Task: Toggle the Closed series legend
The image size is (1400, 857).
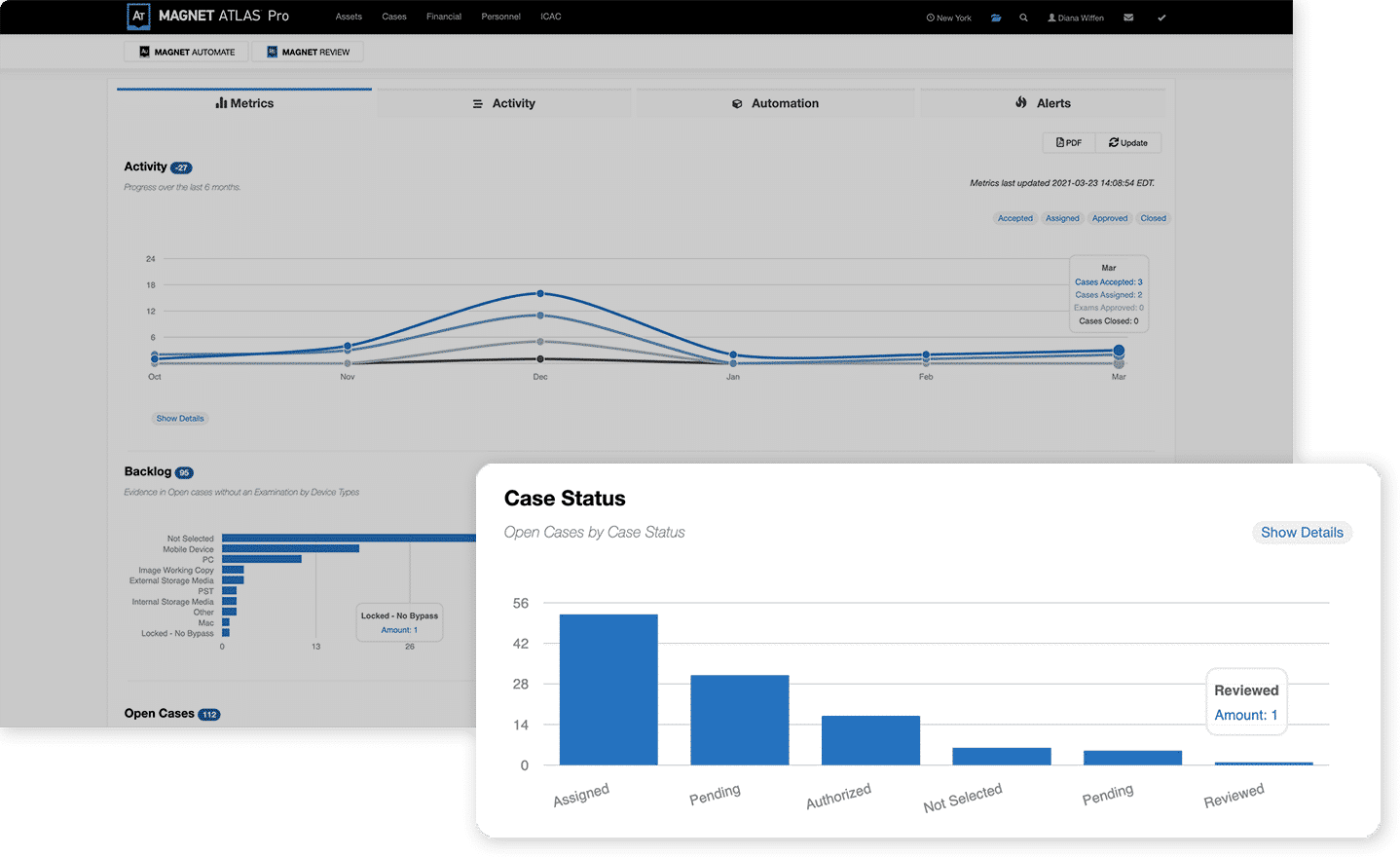Action: 1154,218
